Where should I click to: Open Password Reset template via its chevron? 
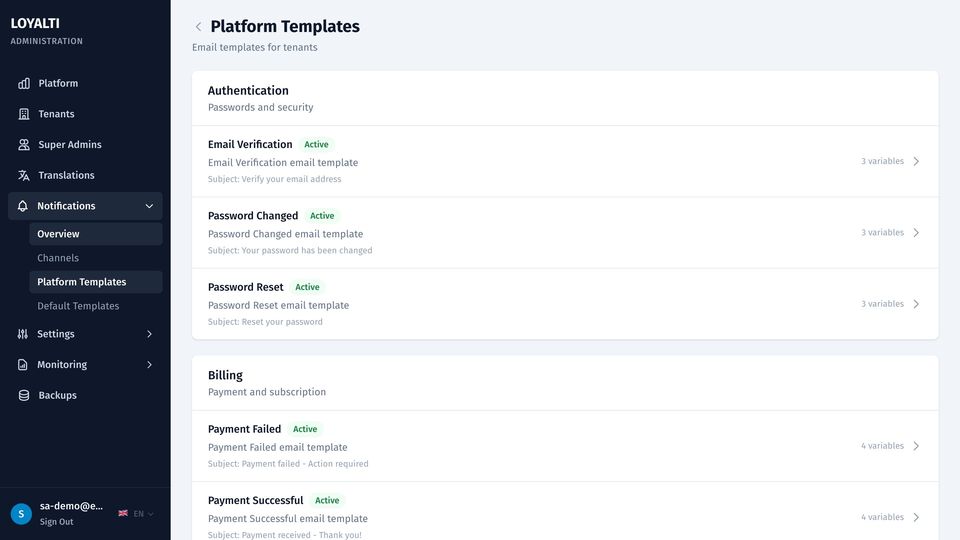click(916, 304)
